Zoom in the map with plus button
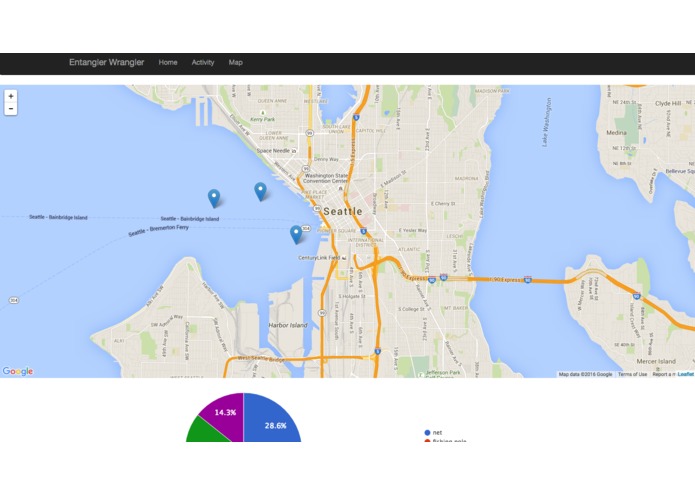This screenshot has height=494, width=695. (x=11, y=96)
